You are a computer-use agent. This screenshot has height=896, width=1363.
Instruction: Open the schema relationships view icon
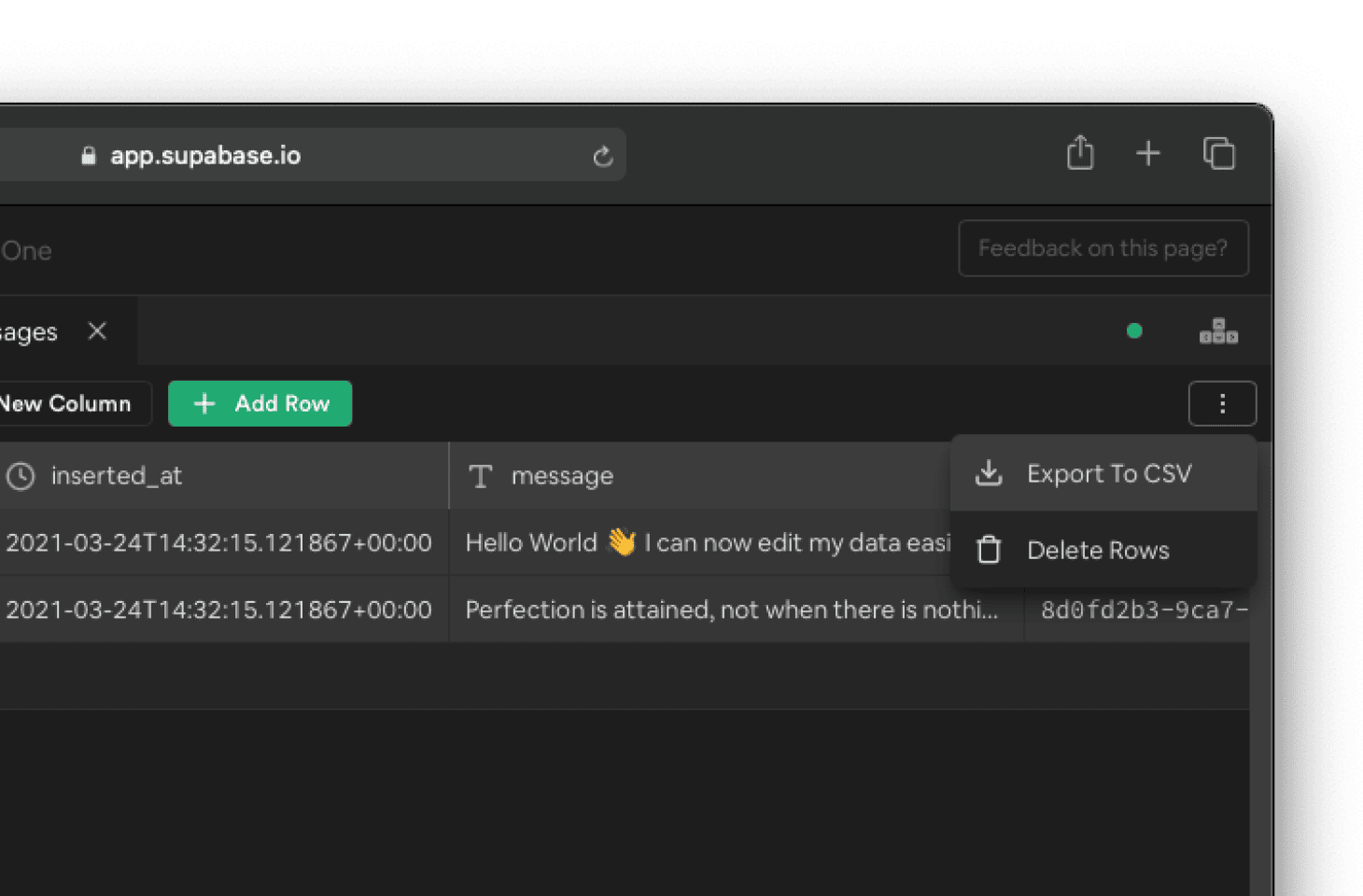click(x=1218, y=330)
